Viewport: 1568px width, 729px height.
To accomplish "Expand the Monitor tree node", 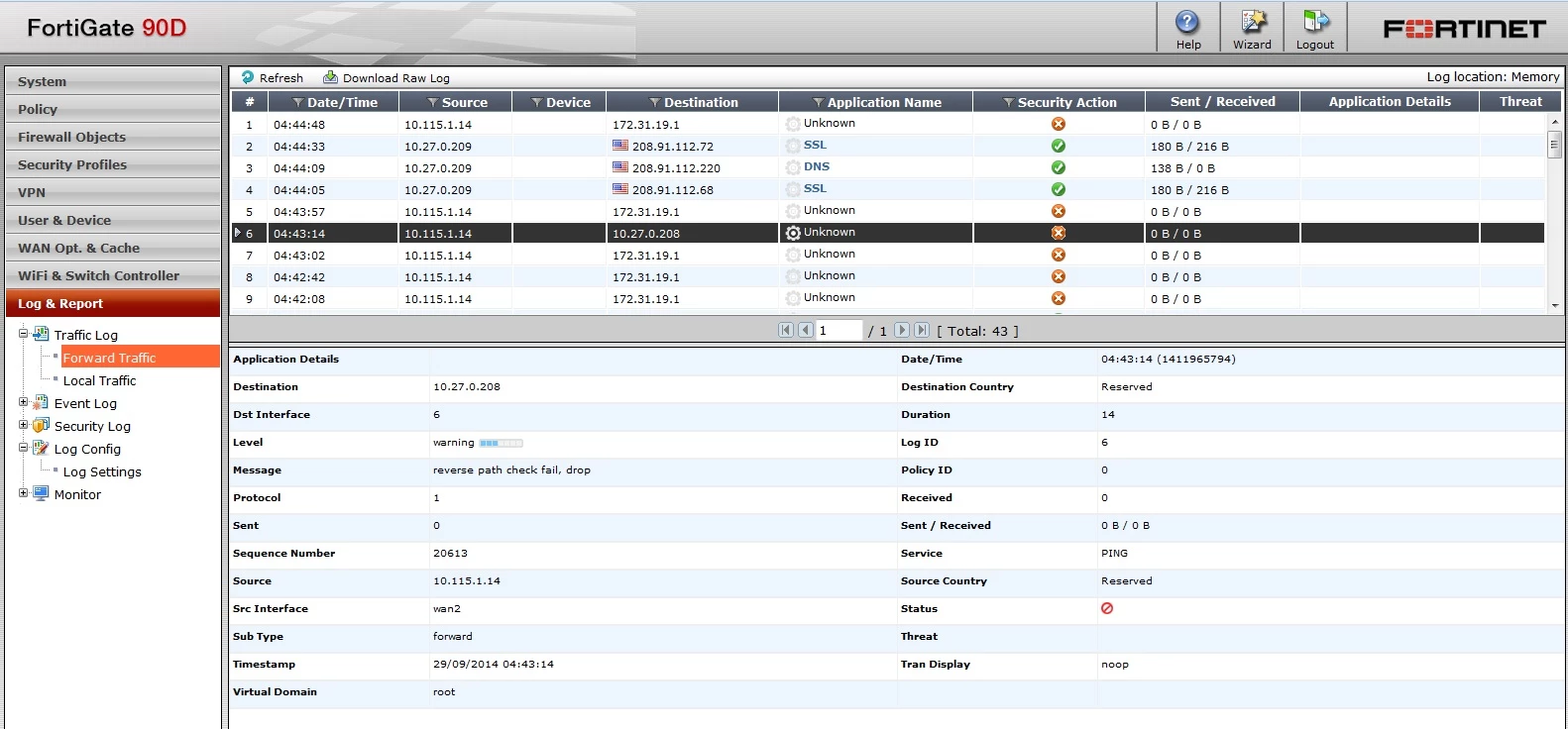I will tap(23, 493).
